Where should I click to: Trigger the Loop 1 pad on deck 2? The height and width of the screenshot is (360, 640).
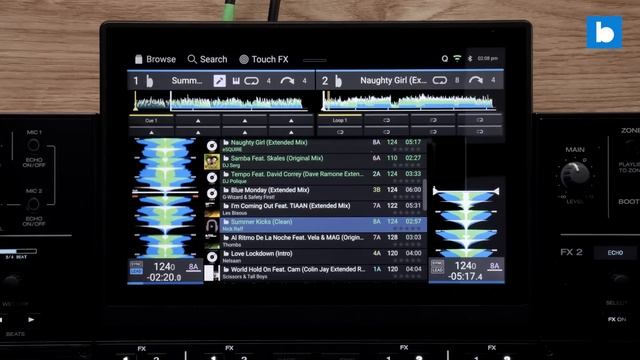click(340, 120)
